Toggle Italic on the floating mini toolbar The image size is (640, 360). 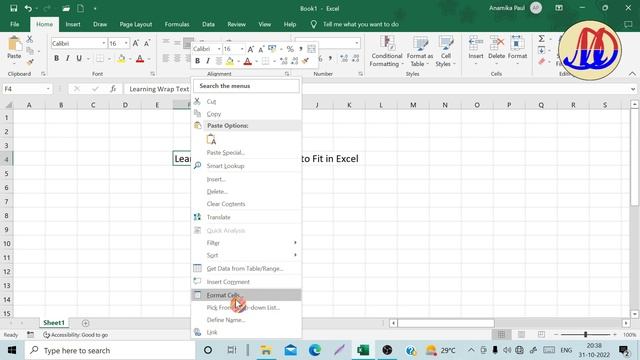(x=208, y=61)
